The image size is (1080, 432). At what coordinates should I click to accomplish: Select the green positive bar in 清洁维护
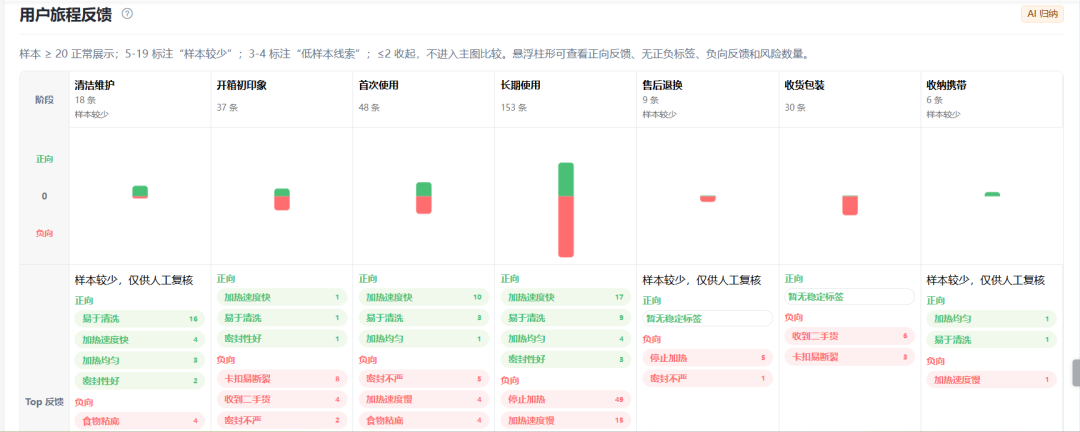[140, 191]
